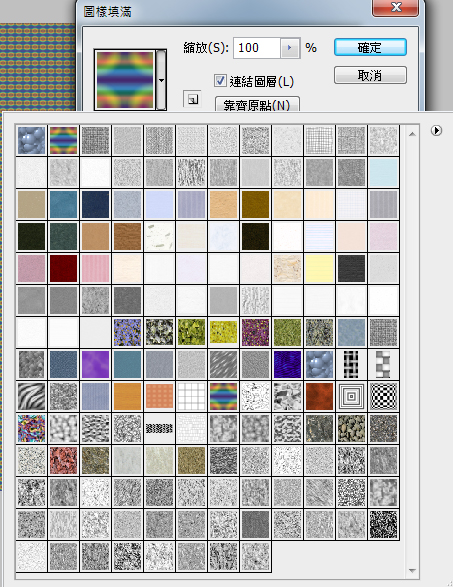Click the 靠齊原點(N) button
This screenshot has height=587, width=453.
(x=257, y=104)
